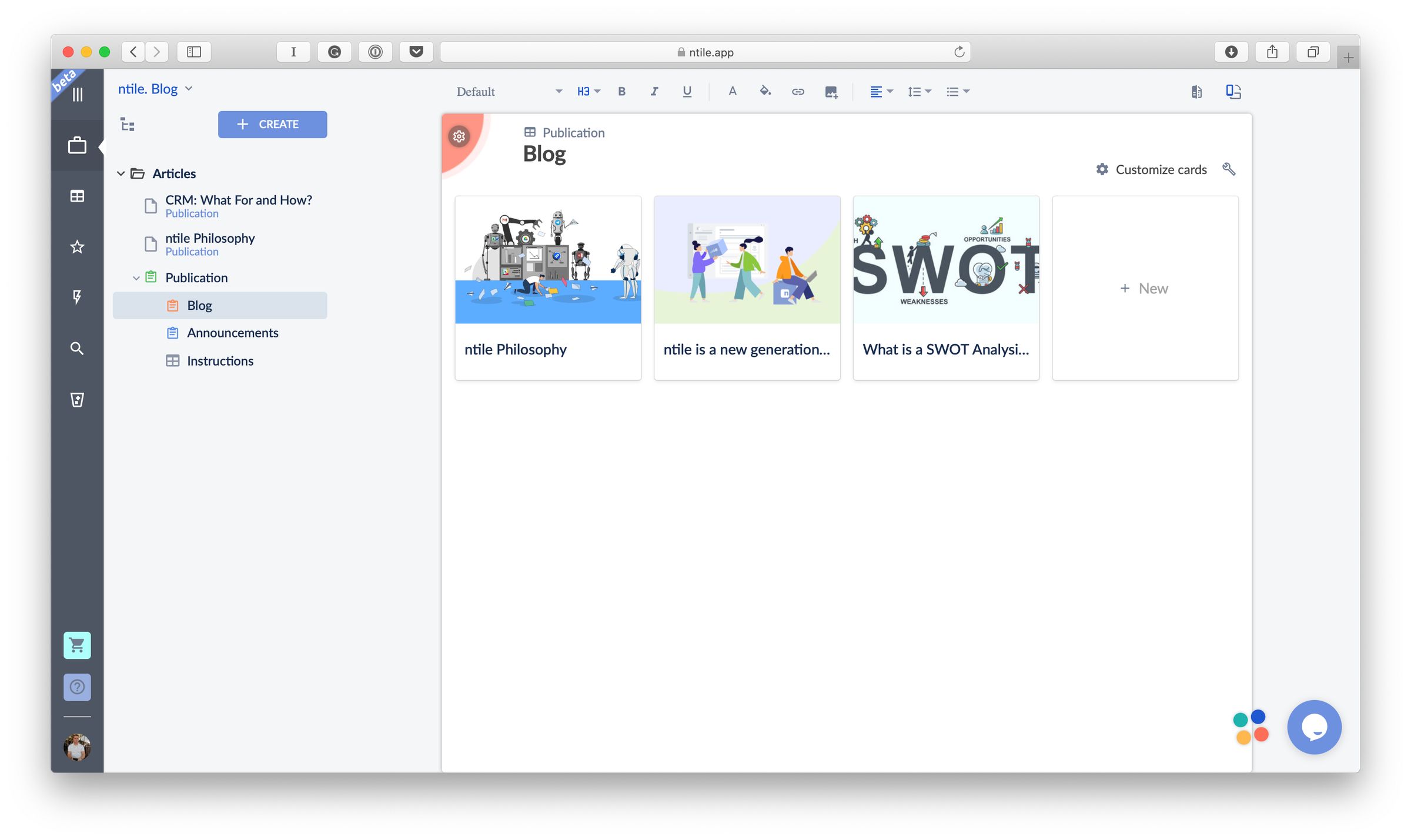Click the Articles folder label
This screenshot has width=1411, height=840.
click(x=174, y=173)
